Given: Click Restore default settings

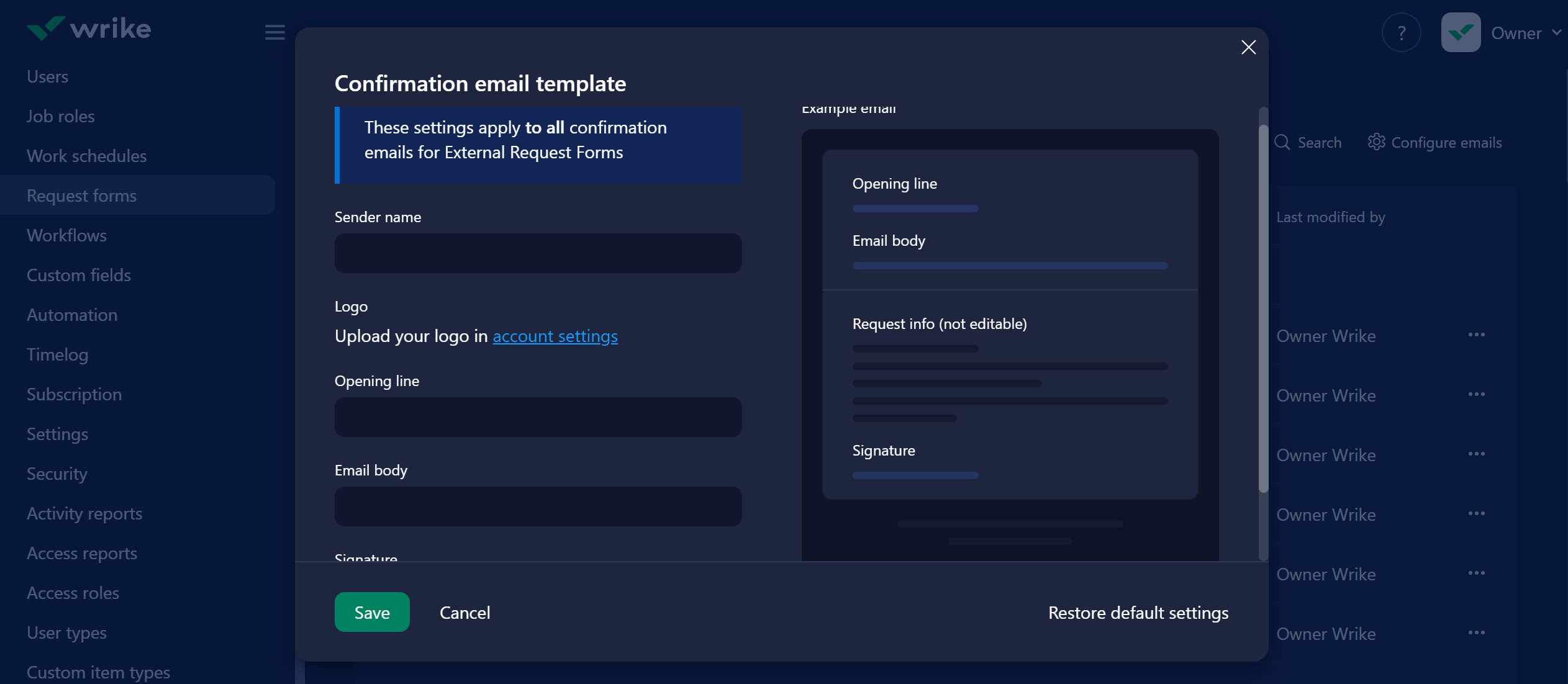Looking at the screenshot, I should coord(1138,613).
